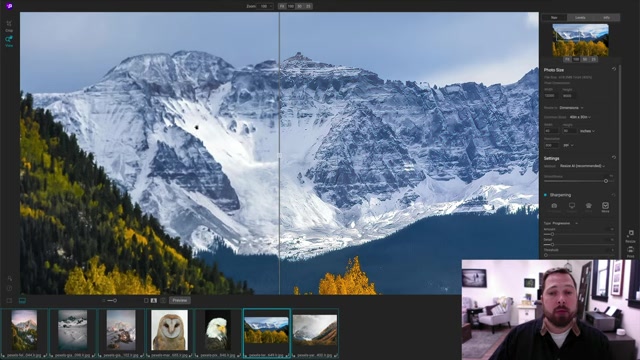Choose the Screen sharpening preset icon
This screenshot has height=360, width=640.
pos(572,207)
